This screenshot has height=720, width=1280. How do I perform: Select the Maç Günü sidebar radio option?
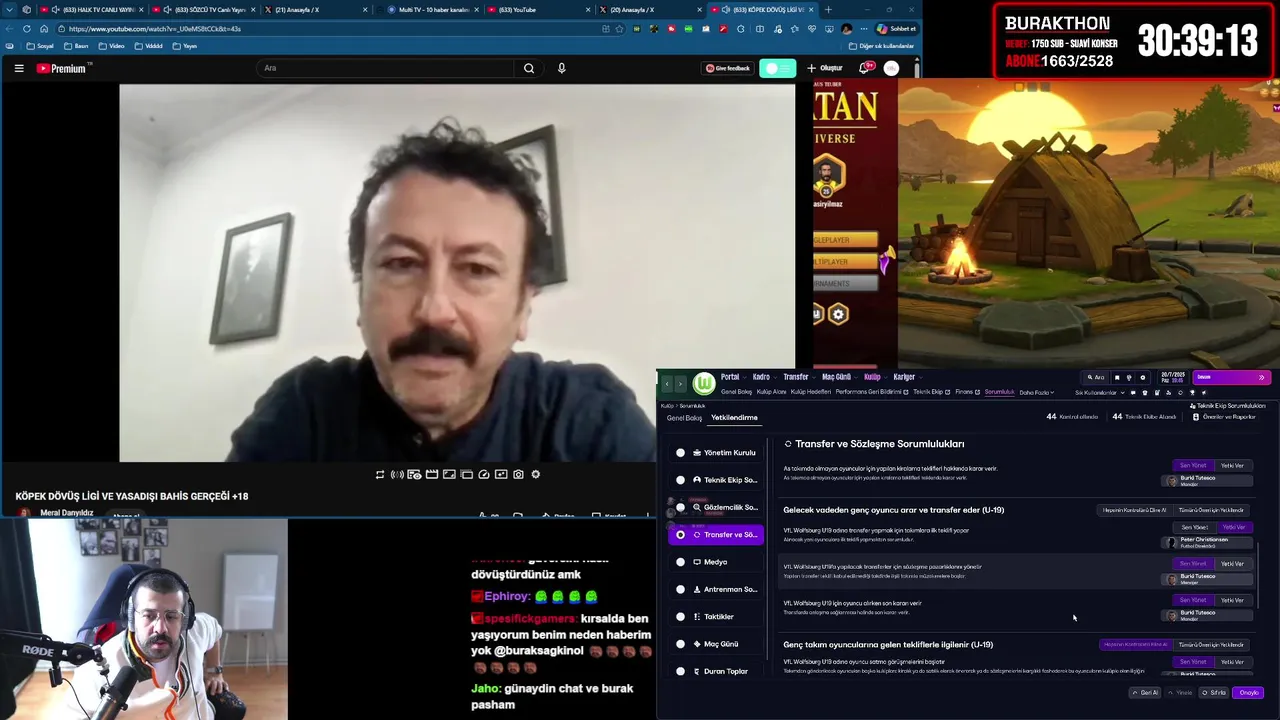coord(681,644)
